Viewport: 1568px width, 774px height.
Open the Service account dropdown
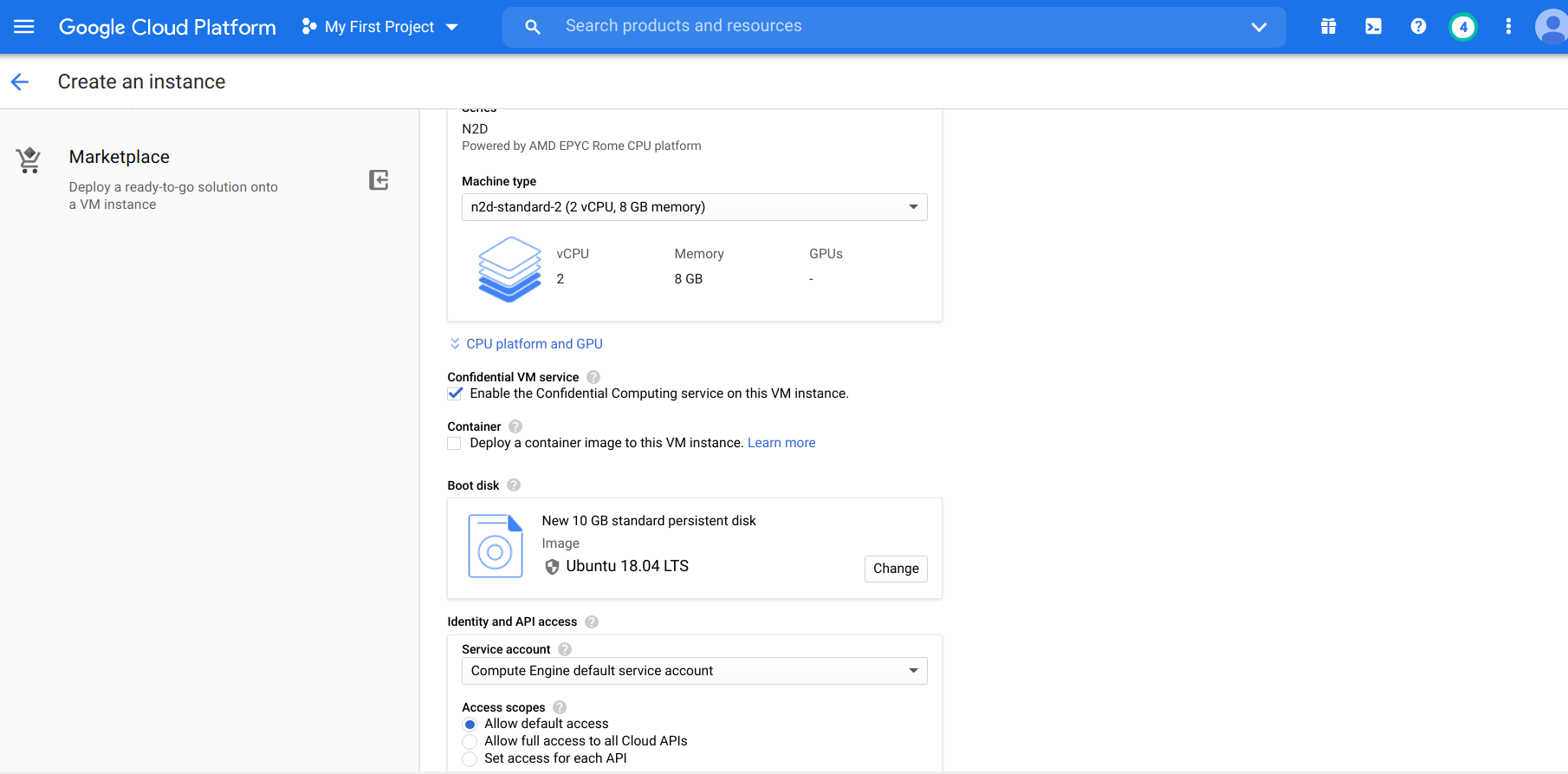click(x=694, y=671)
